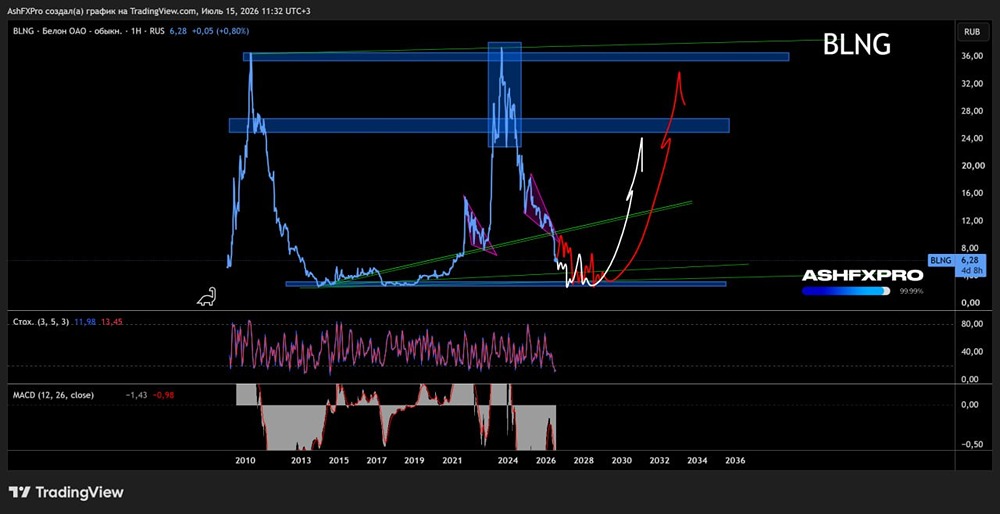This screenshot has height=514, width=1000.
Task: Click the BLNG price label tag
Action: click(x=957, y=265)
